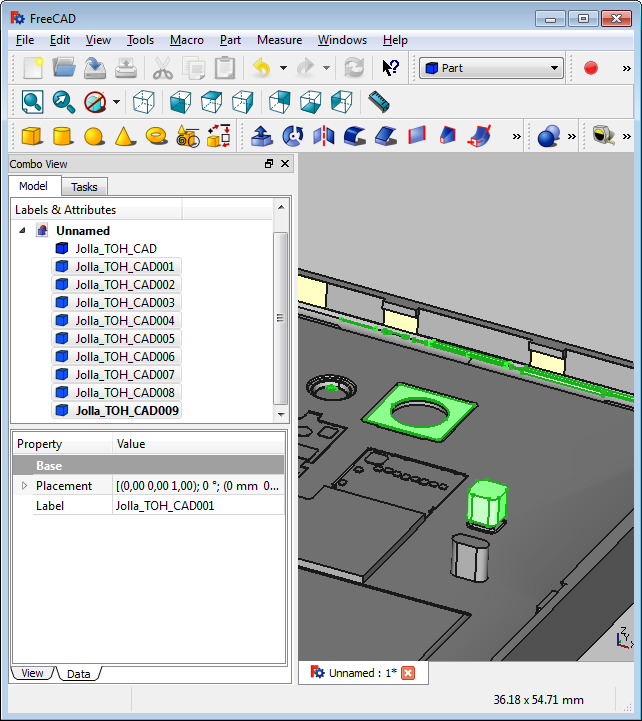Screen dimensions: 642x721
Task: Switch to the Tasks tab
Action: pyautogui.click(x=84, y=187)
